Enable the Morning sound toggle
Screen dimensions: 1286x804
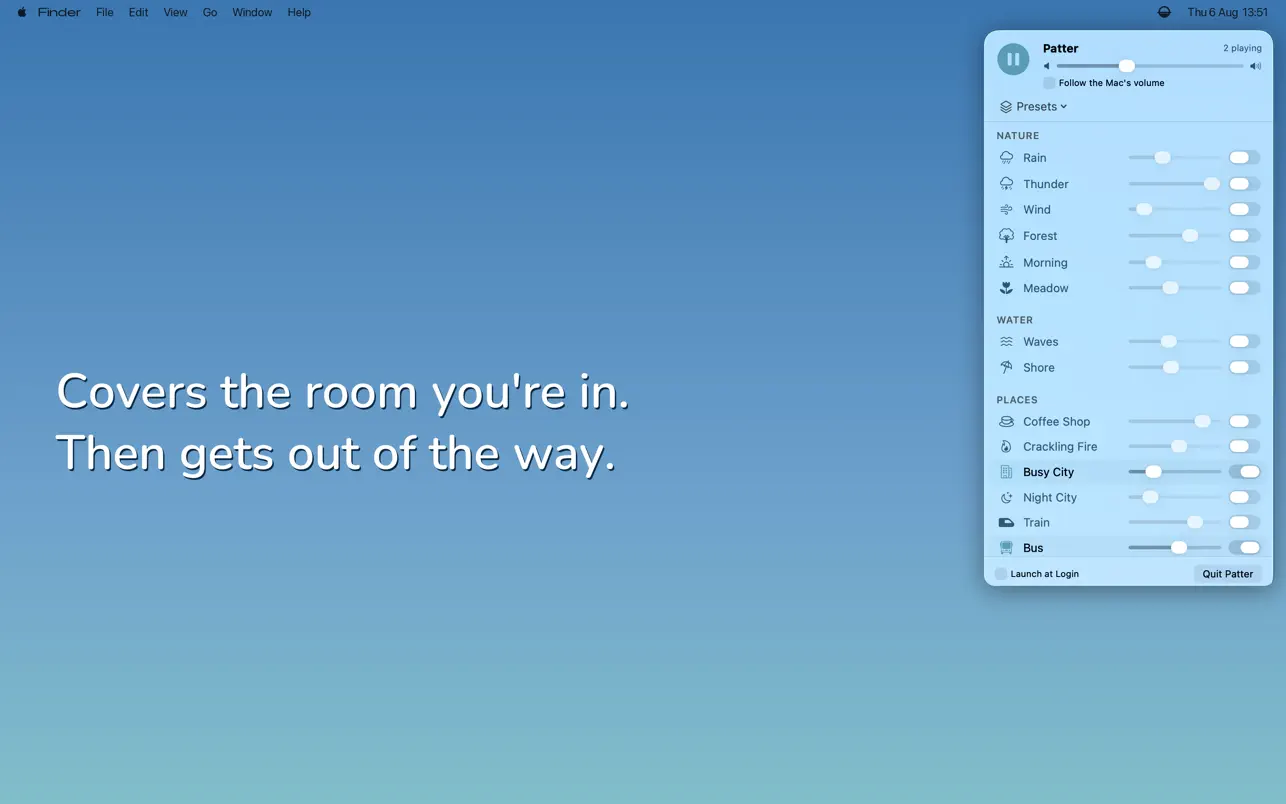tap(1244, 262)
